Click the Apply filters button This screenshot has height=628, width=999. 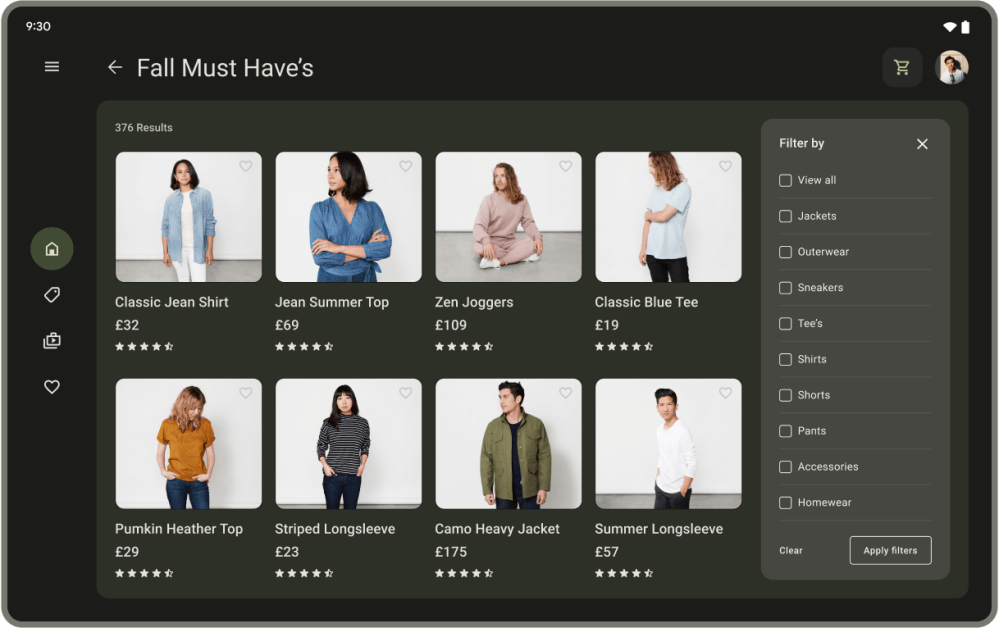(x=890, y=551)
